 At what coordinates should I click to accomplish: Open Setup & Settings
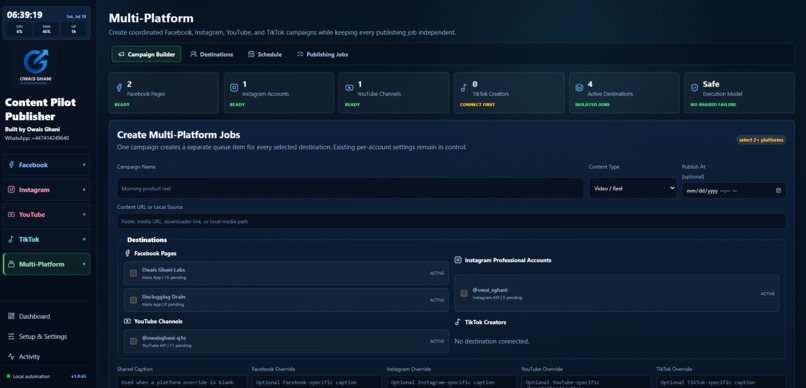pos(38,336)
